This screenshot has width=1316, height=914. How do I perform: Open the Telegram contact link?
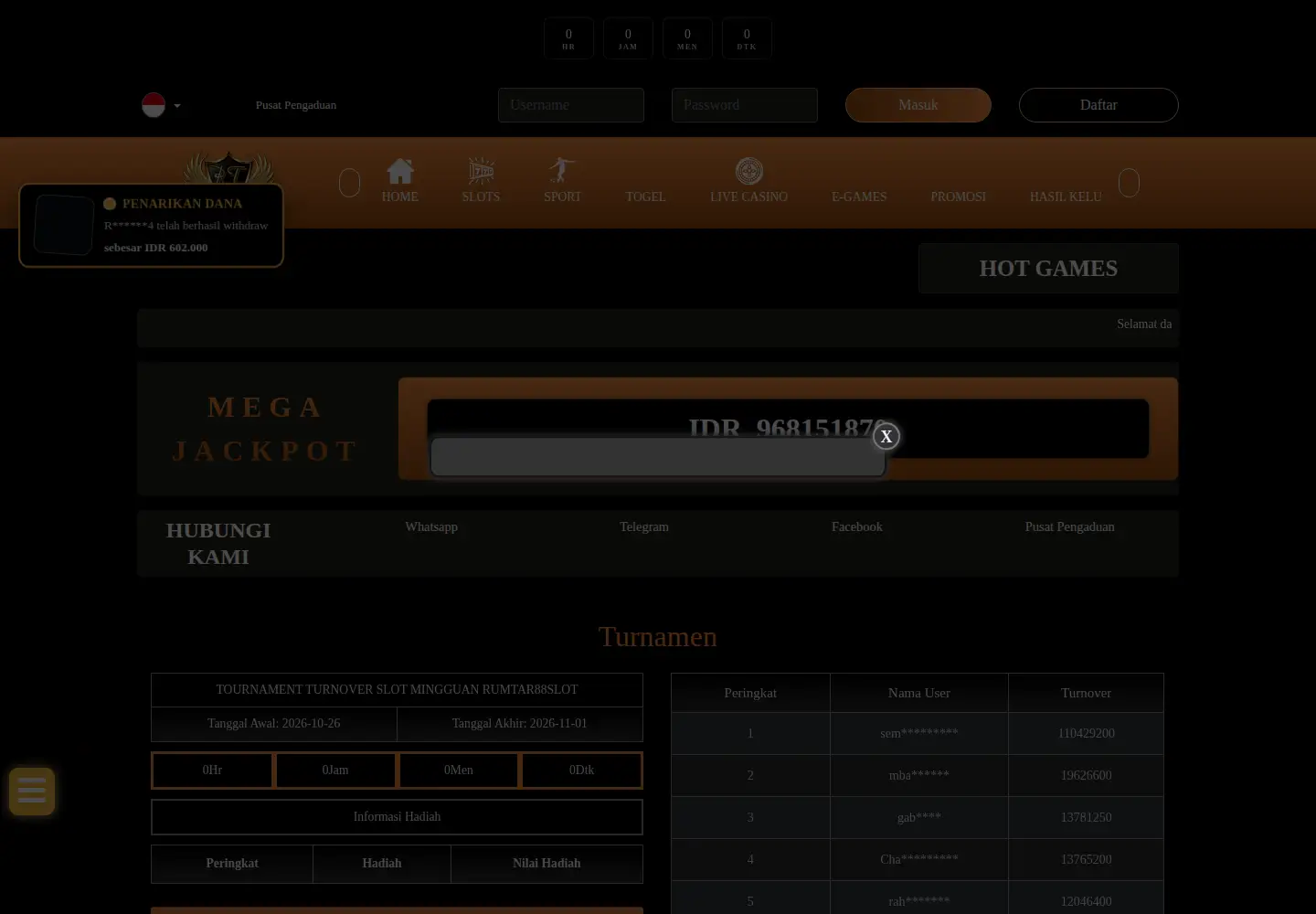click(x=644, y=526)
